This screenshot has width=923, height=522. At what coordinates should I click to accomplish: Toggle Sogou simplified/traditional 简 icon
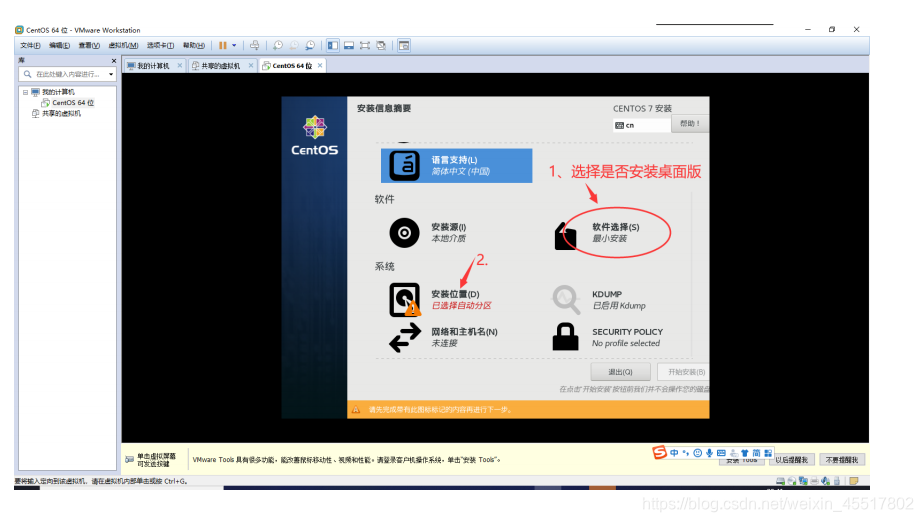point(756,453)
